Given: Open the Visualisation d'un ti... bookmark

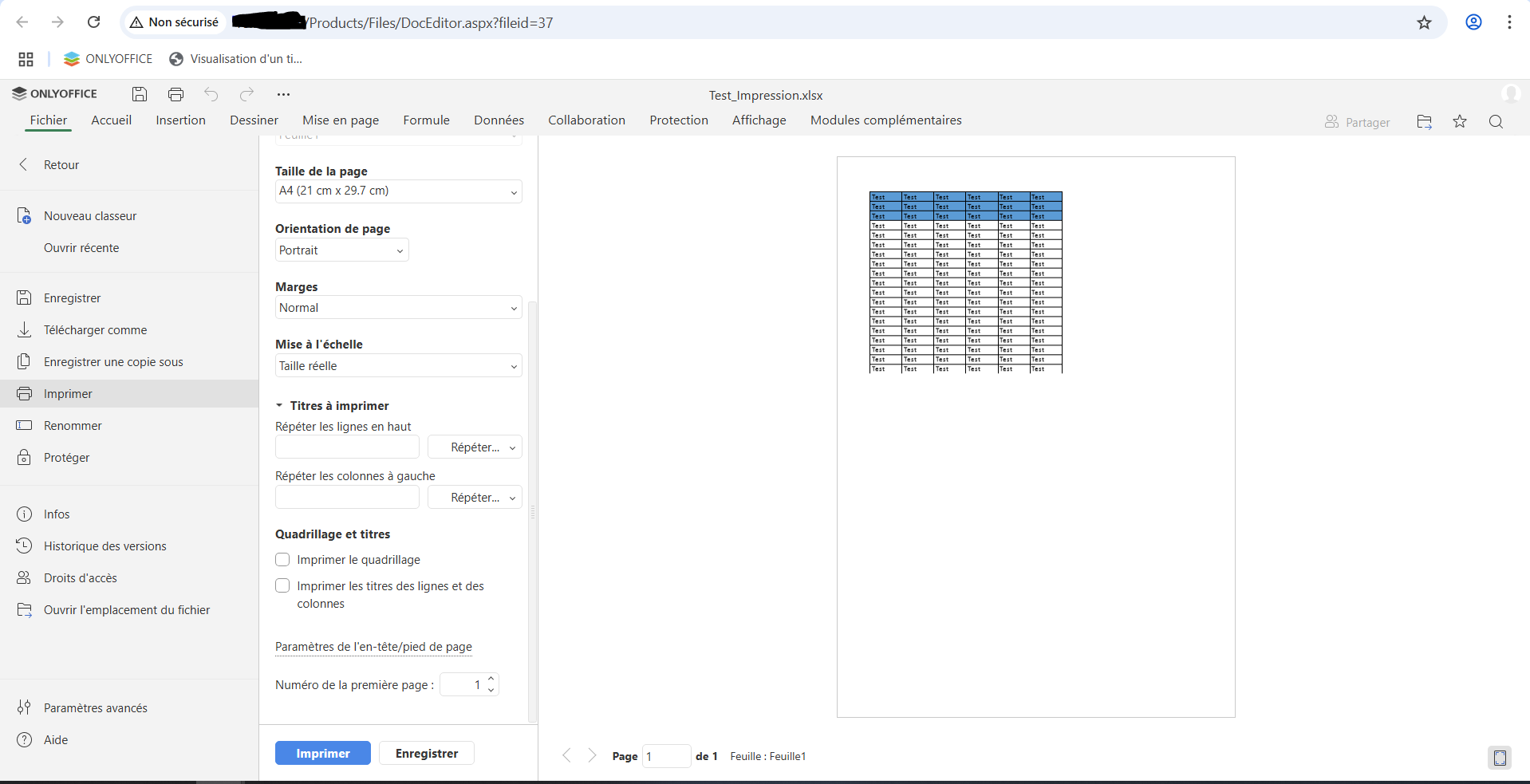Looking at the screenshot, I should (x=236, y=59).
